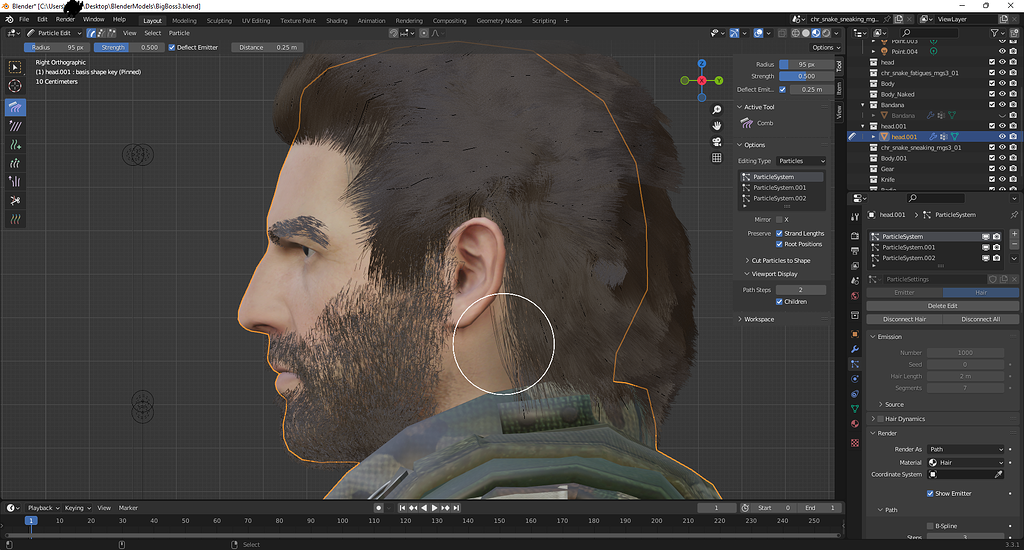Open the Particle properties tab
This screenshot has height=550, width=1024.
(x=855, y=364)
